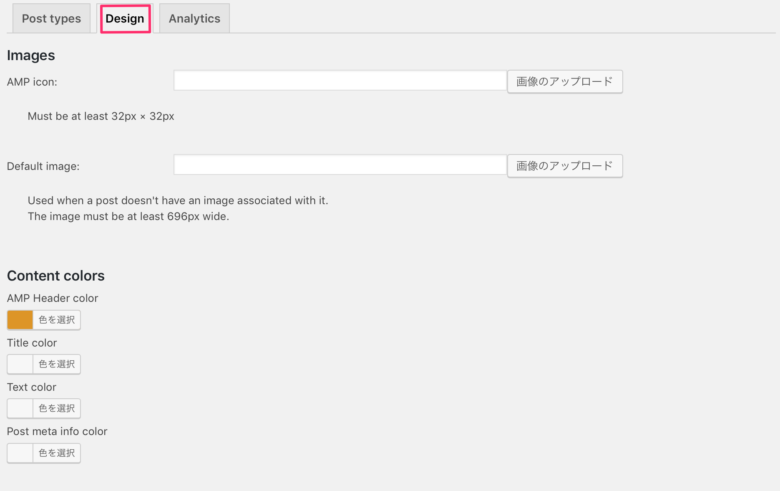Screen dimensions: 780x491
Task: Click the AMP icon URL input field
Action: [x=340, y=81]
